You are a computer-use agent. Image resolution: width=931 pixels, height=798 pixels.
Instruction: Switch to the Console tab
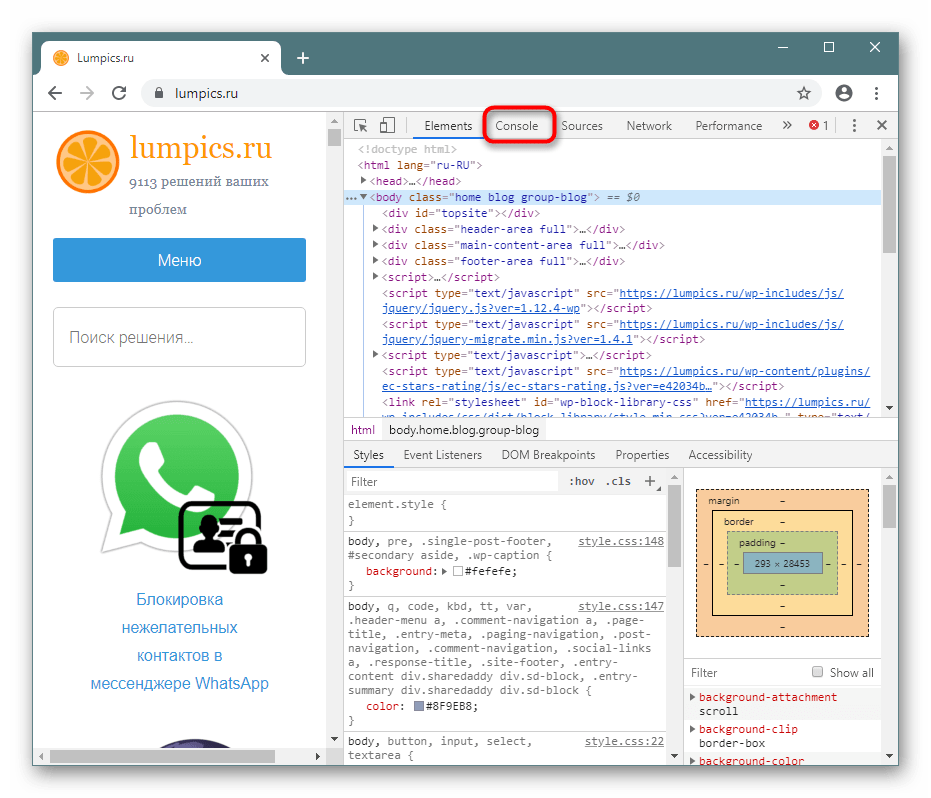point(517,126)
